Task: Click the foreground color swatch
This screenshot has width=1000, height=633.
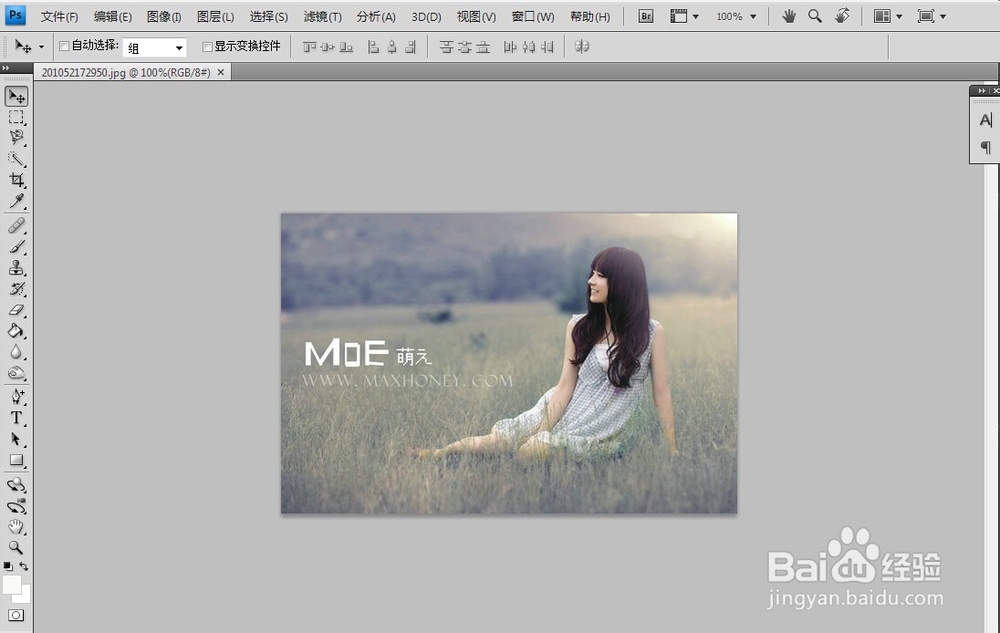Action: (11, 584)
